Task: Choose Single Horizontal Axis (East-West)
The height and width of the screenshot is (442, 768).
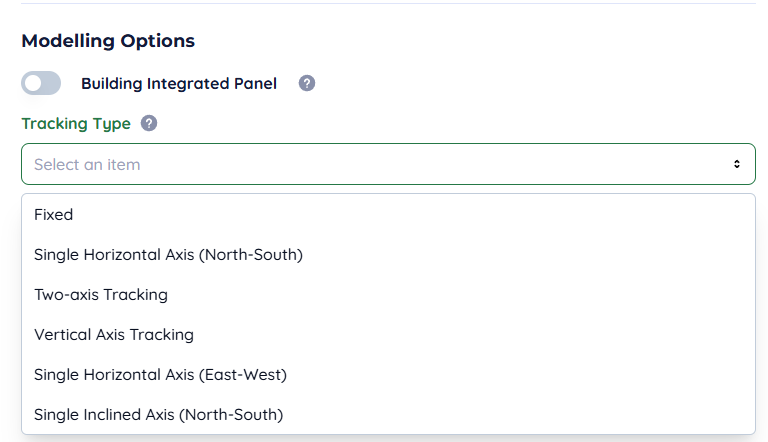Action: click(x=160, y=374)
